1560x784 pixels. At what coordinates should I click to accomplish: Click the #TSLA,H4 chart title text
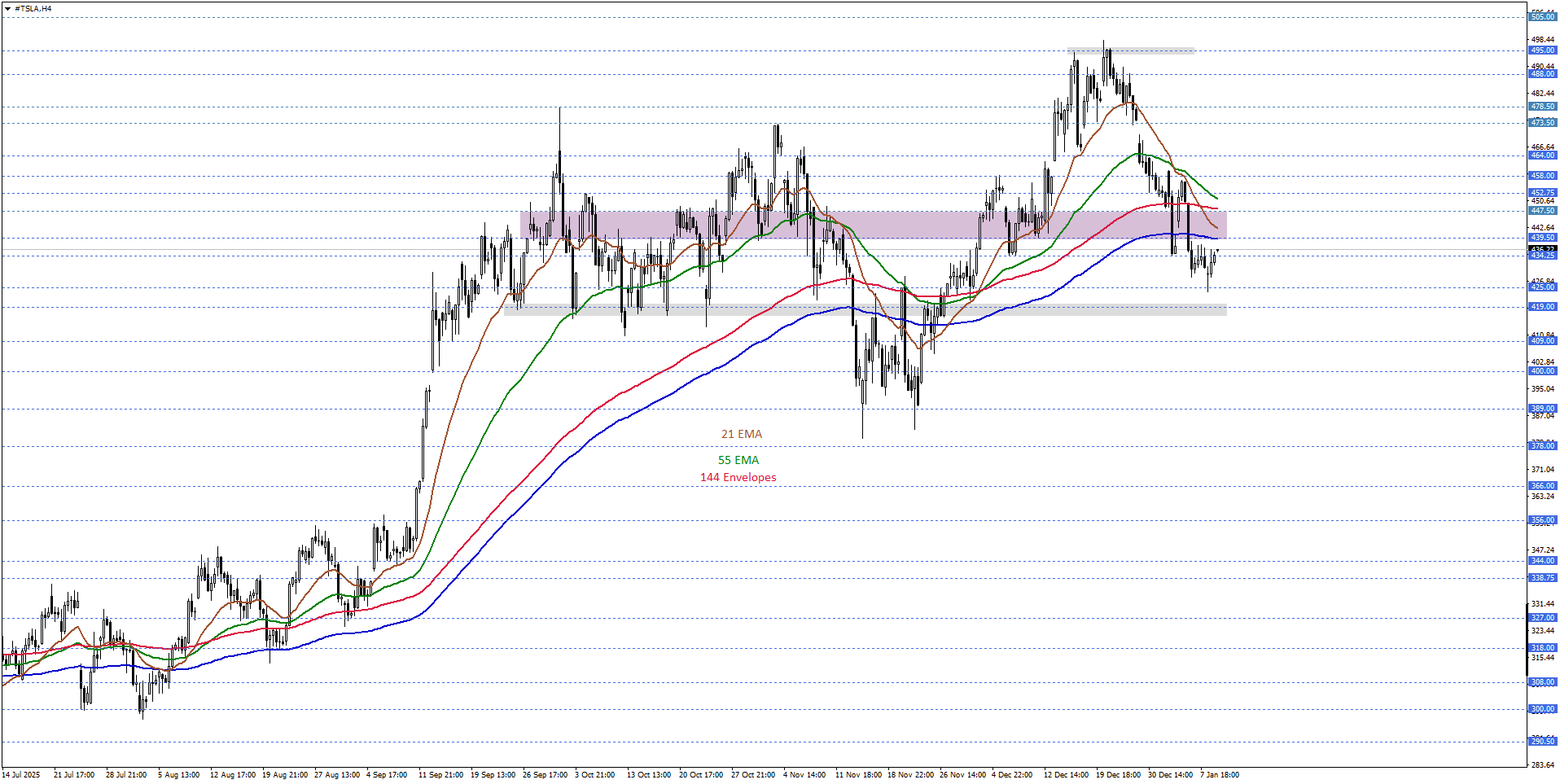[33, 9]
